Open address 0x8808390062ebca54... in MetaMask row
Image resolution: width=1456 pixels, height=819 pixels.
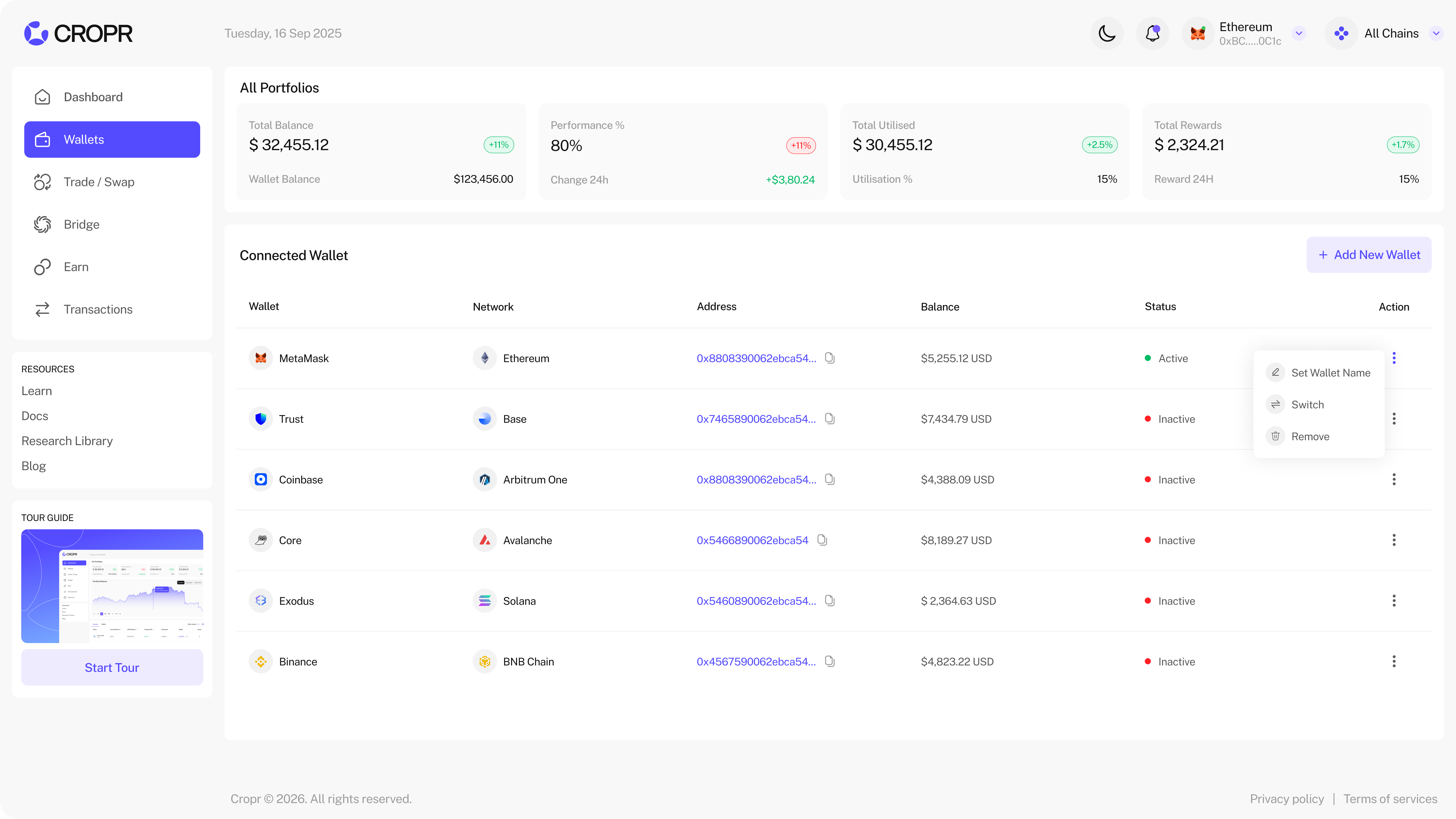(756, 358)
